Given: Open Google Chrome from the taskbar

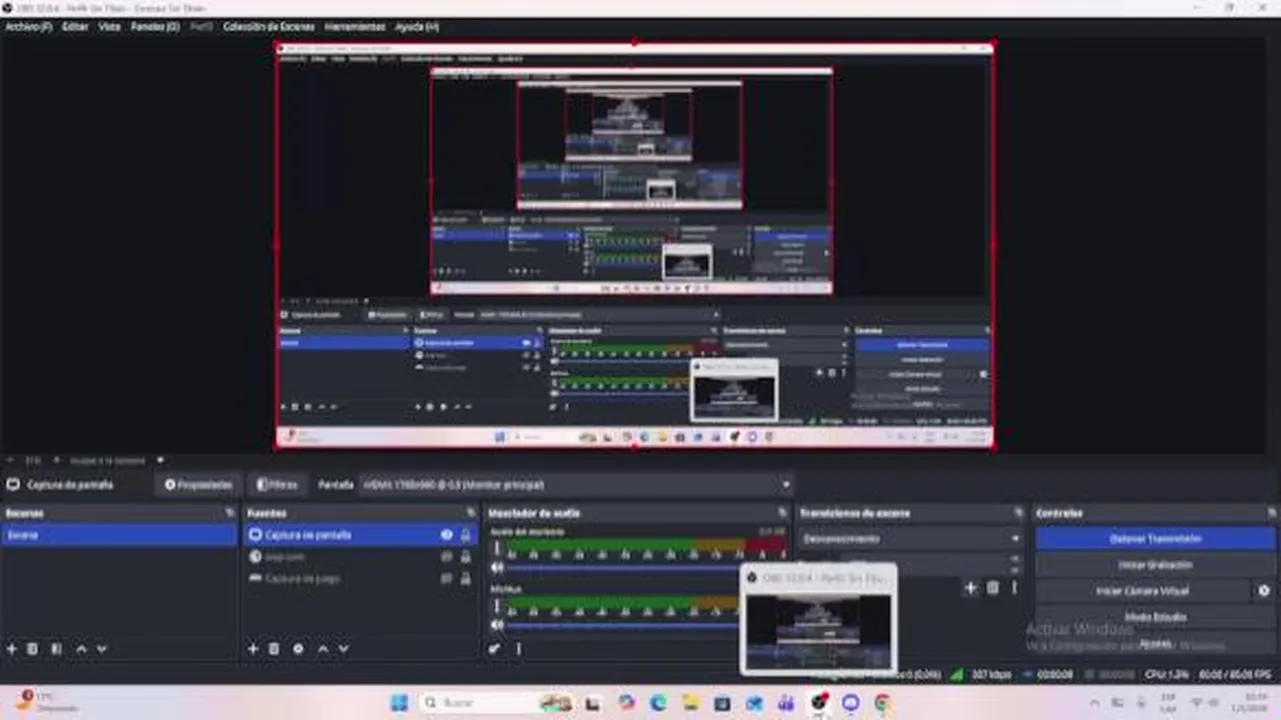Looking at the screenshot, I should point(883,703).
